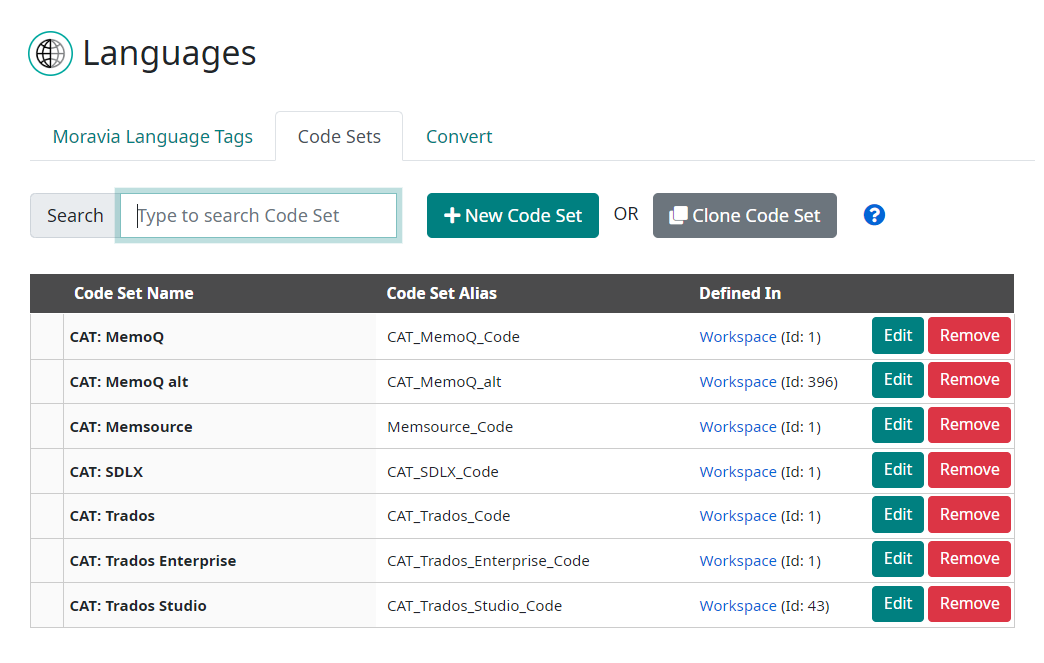
Task: Click the New Code Set button
Action: coord(513,216)
